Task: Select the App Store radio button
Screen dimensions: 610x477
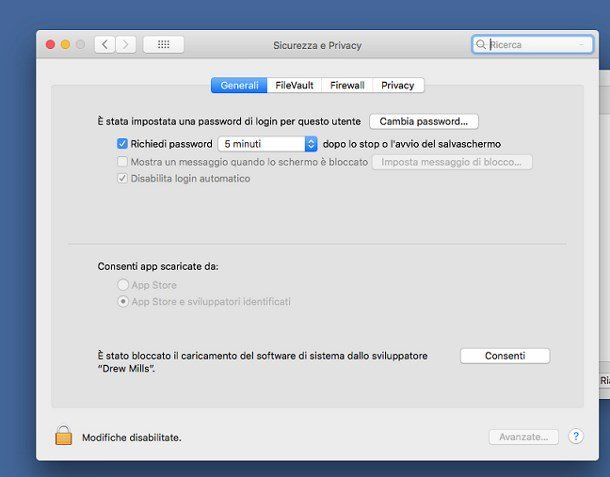Action: [123, 285]
